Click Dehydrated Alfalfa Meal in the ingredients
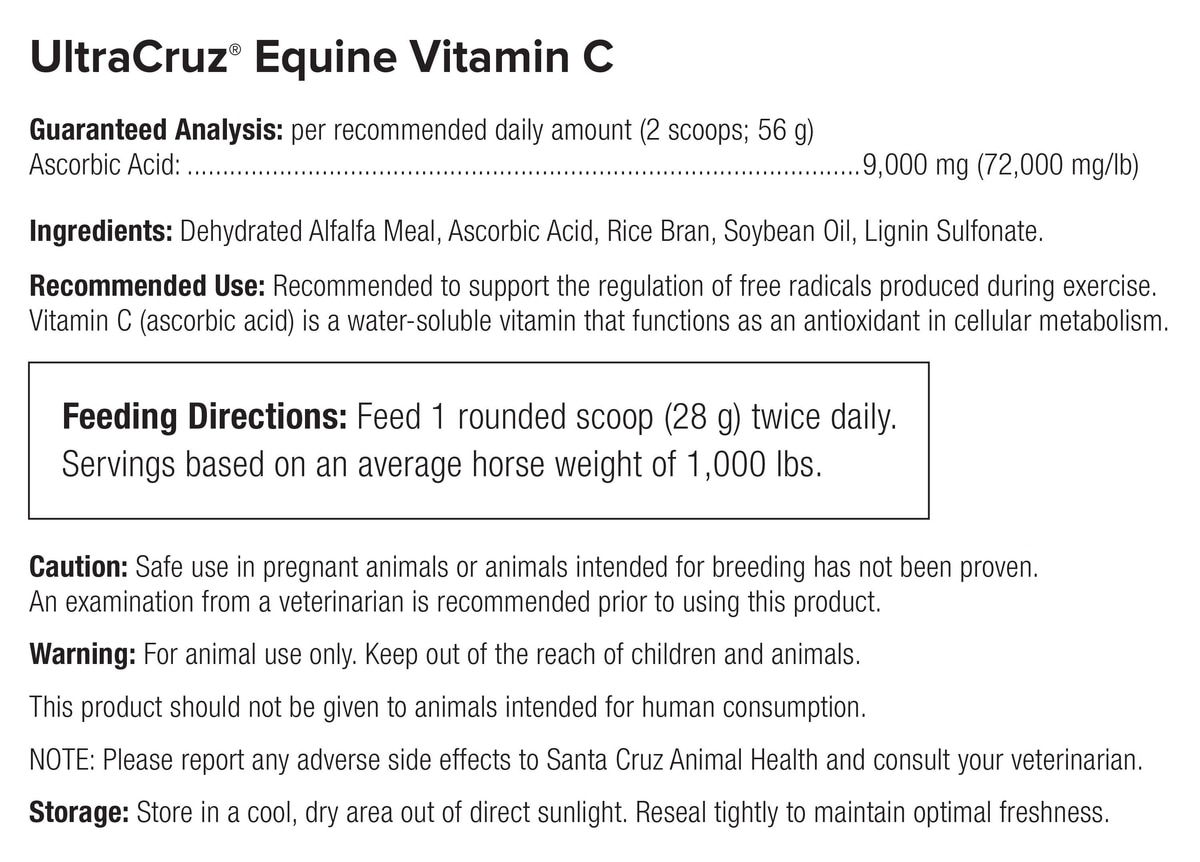Image resolution: width=1200 pixels, height=862 pixels. tap(309, 232)
